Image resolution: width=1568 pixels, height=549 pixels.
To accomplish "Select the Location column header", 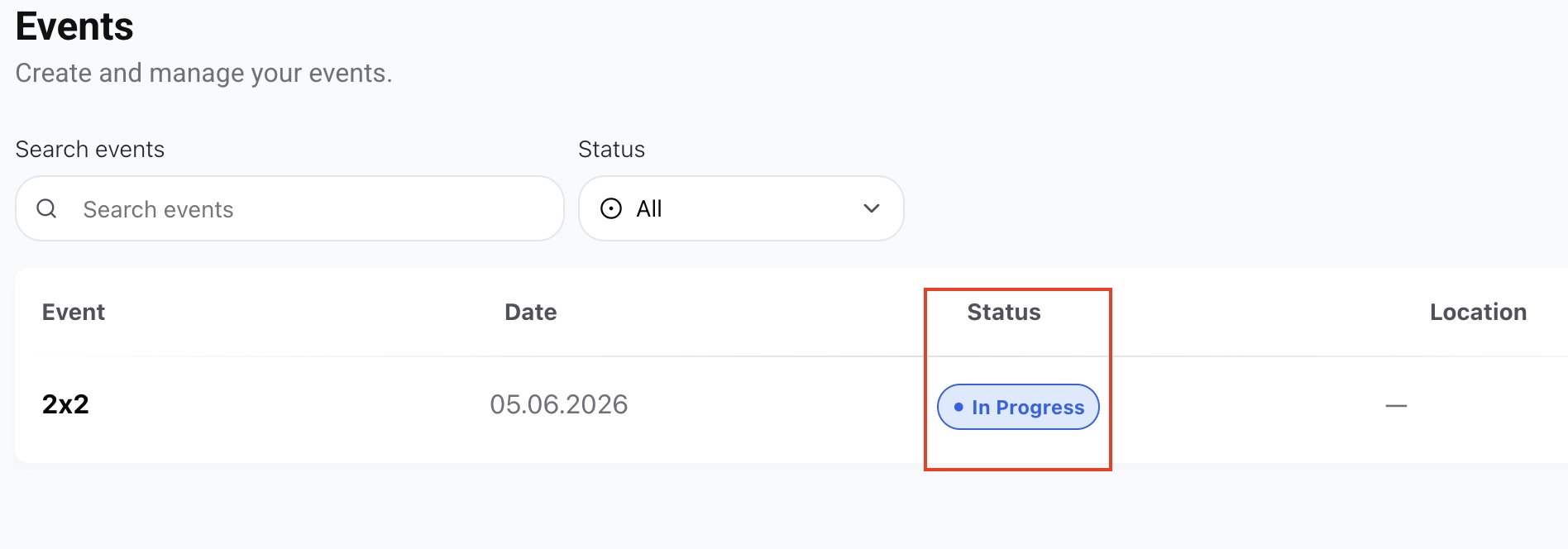I will coord(1478,312).
